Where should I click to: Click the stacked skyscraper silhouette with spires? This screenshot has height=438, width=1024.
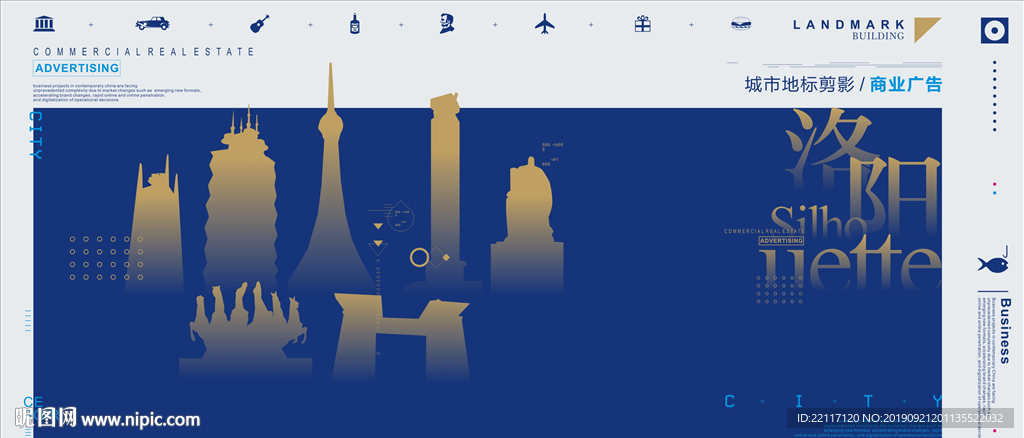click(x=240, y=199)
